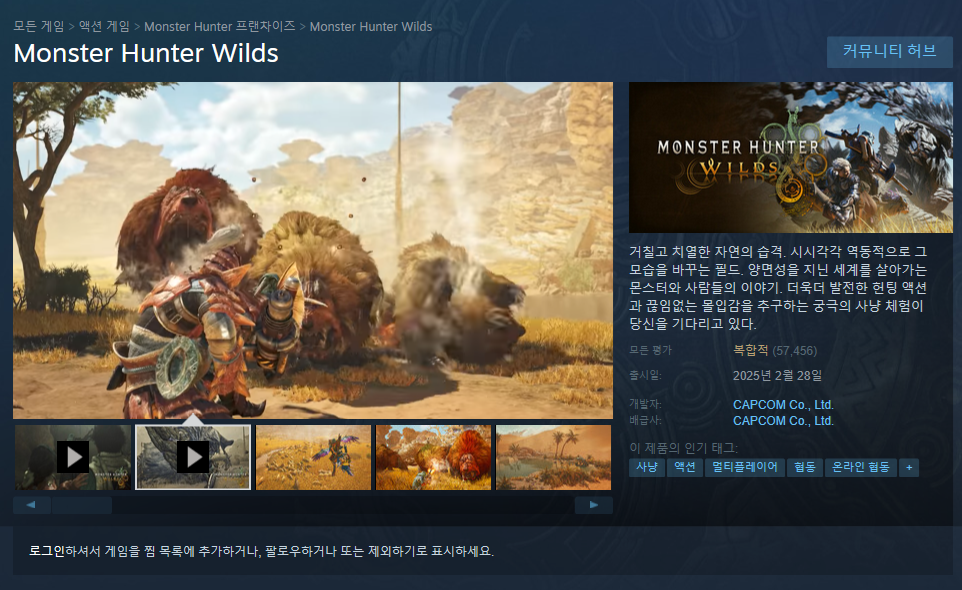Open the 복합적 review summary link
Screen dimensions: 962x590
tap(750, 350)
